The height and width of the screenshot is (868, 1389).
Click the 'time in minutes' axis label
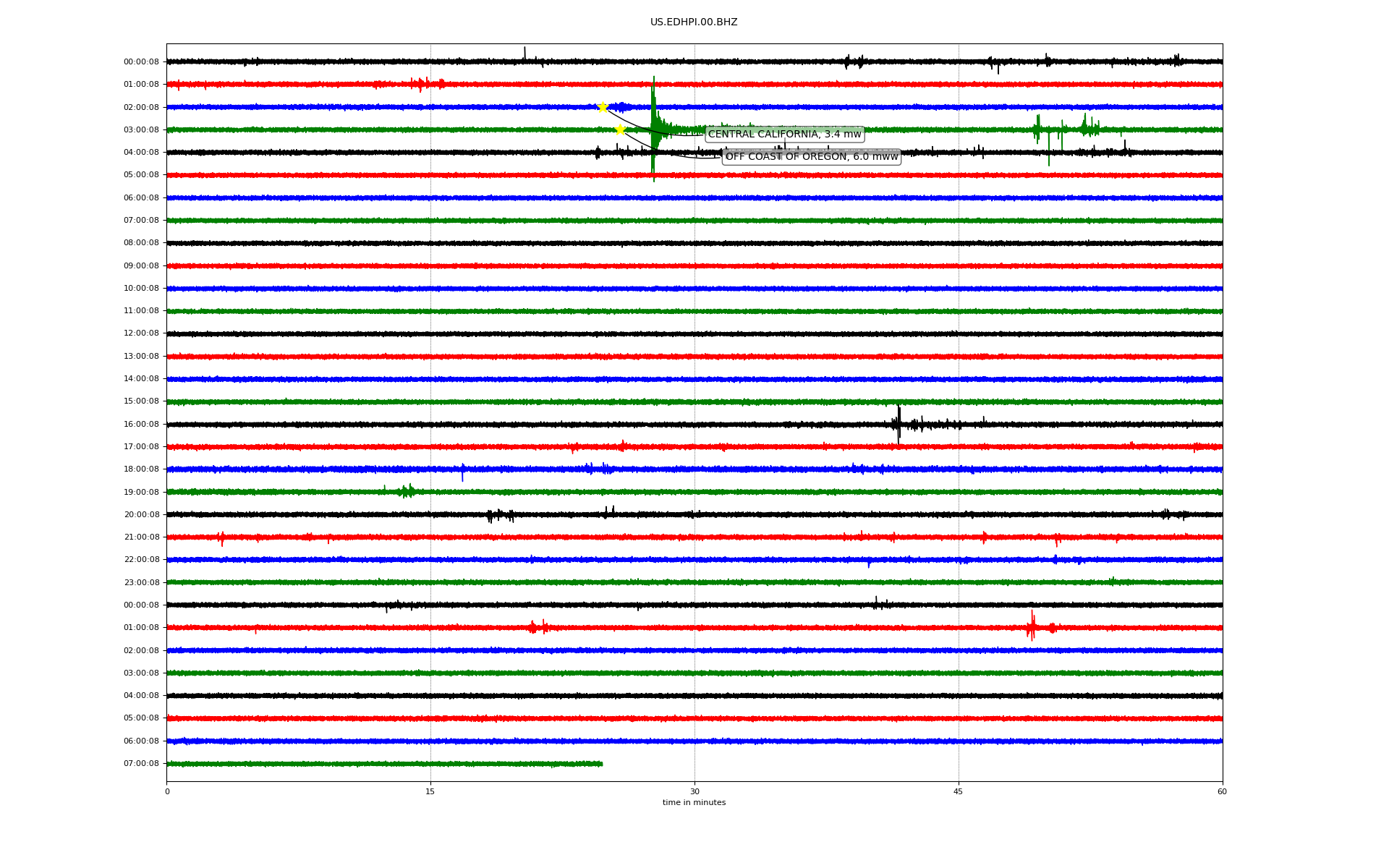693,802
